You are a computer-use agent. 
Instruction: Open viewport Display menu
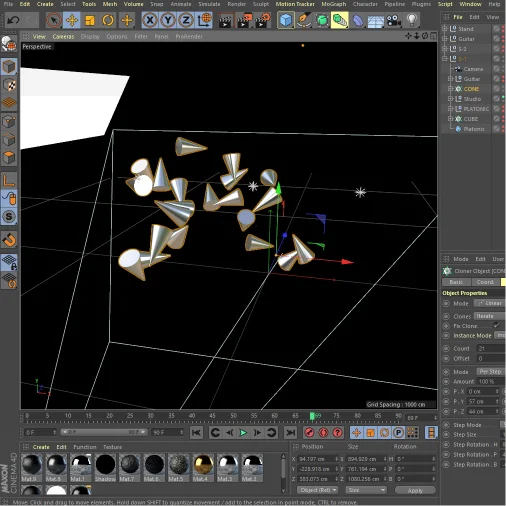[90, 36]
